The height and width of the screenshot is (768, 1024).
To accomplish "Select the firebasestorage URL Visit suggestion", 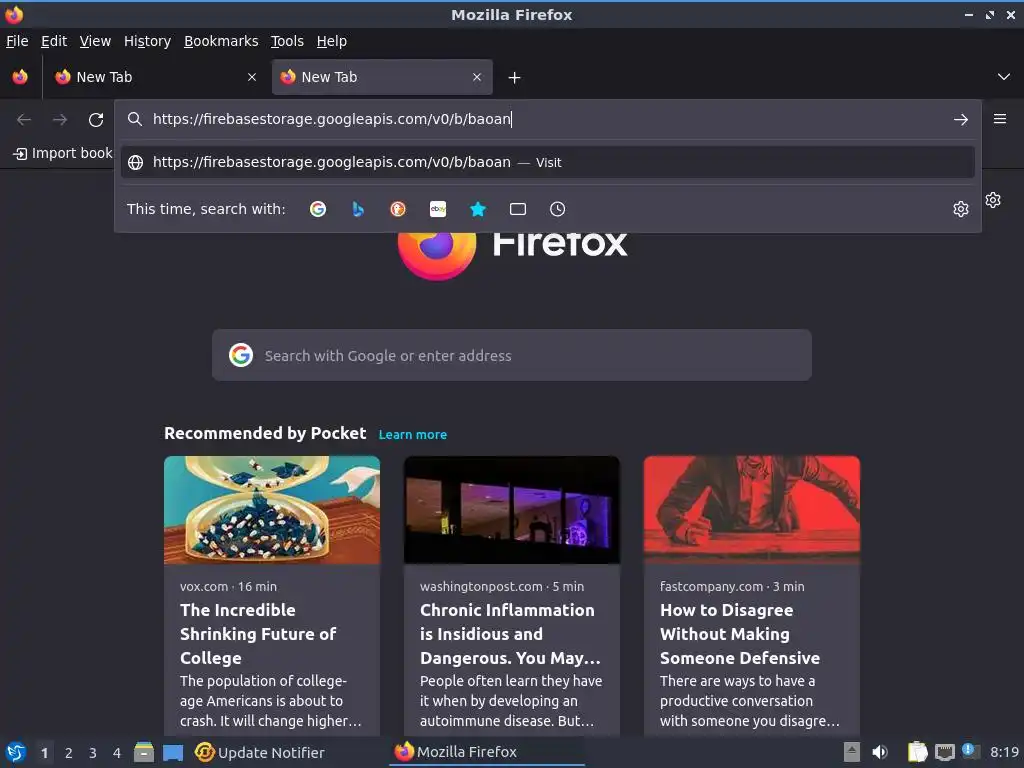I will pyautogui.click(x=547, y=162).
